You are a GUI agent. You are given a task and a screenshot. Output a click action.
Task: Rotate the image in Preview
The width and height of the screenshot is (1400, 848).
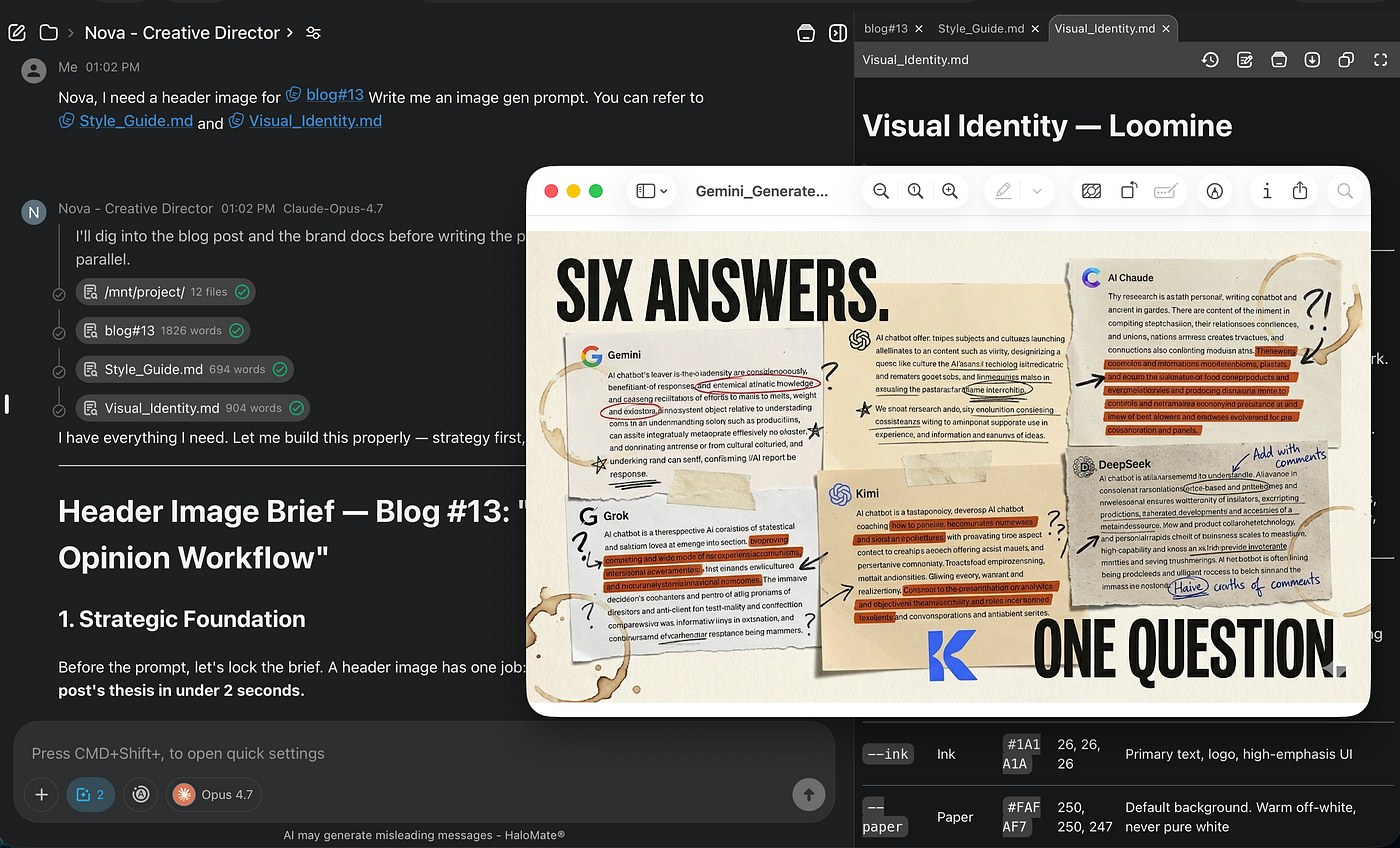click(1128, 191)
